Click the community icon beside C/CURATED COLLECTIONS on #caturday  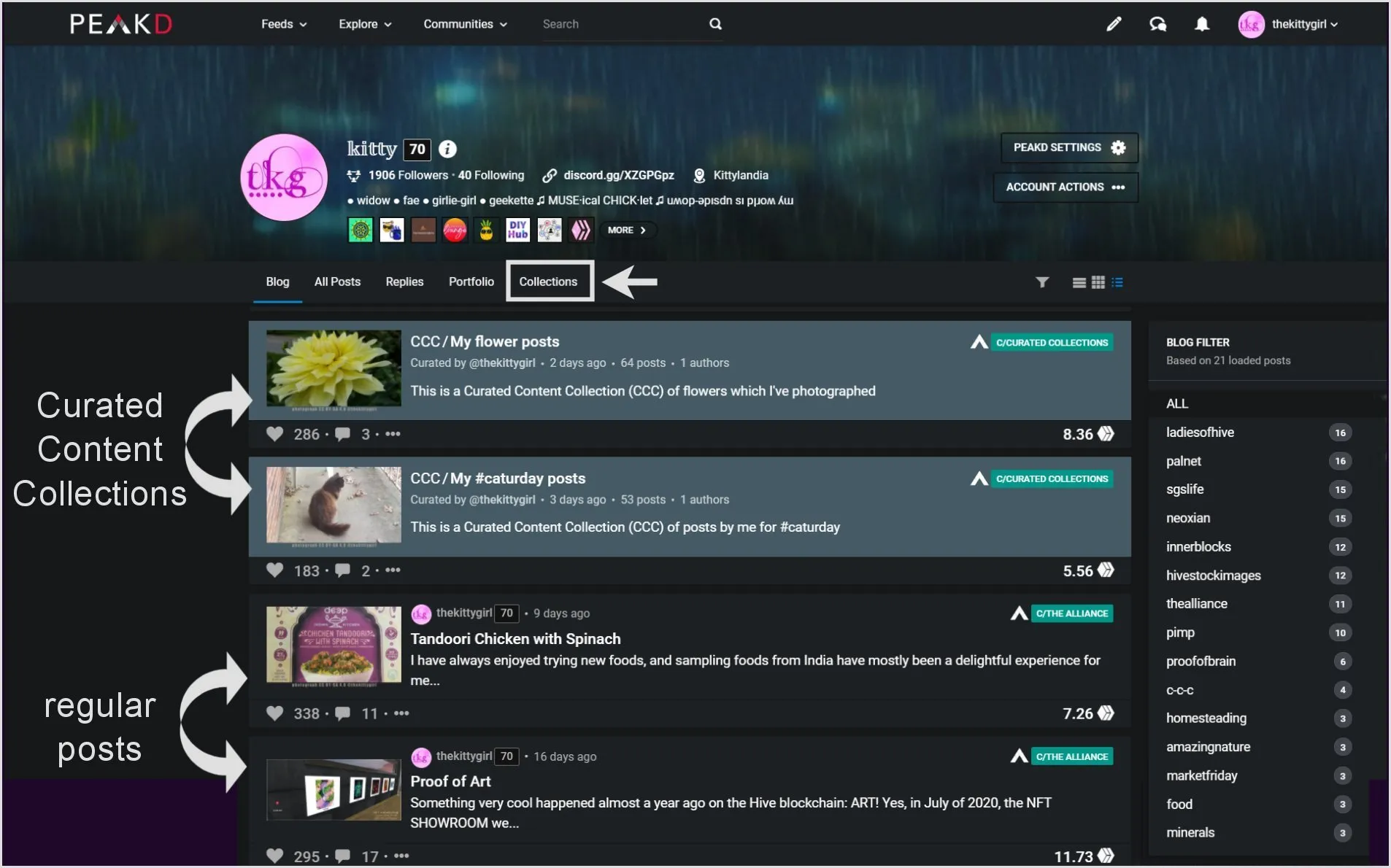pyautogui.click(x=979, y=478)
